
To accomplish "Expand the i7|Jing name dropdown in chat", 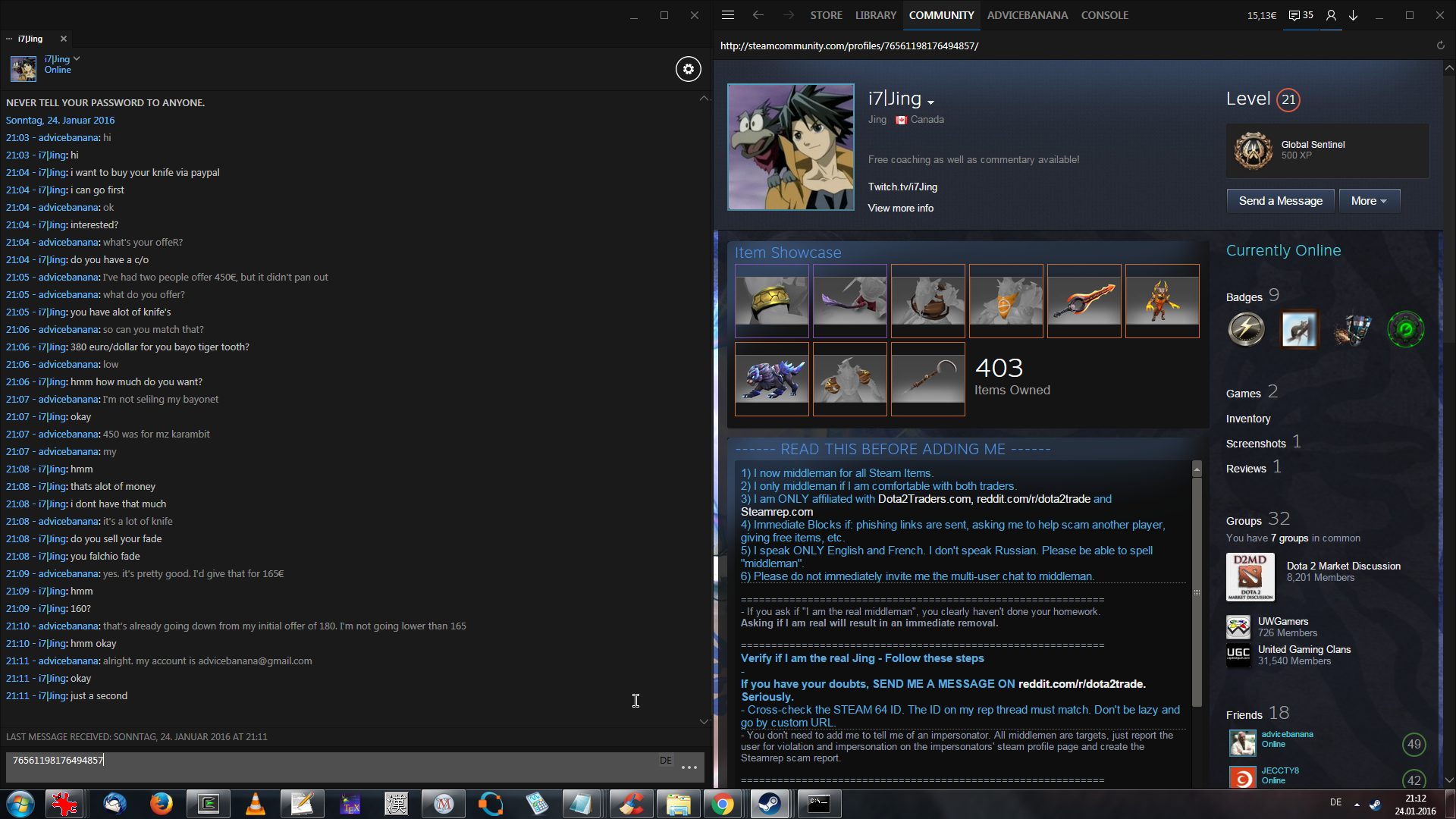I will 77,58.
